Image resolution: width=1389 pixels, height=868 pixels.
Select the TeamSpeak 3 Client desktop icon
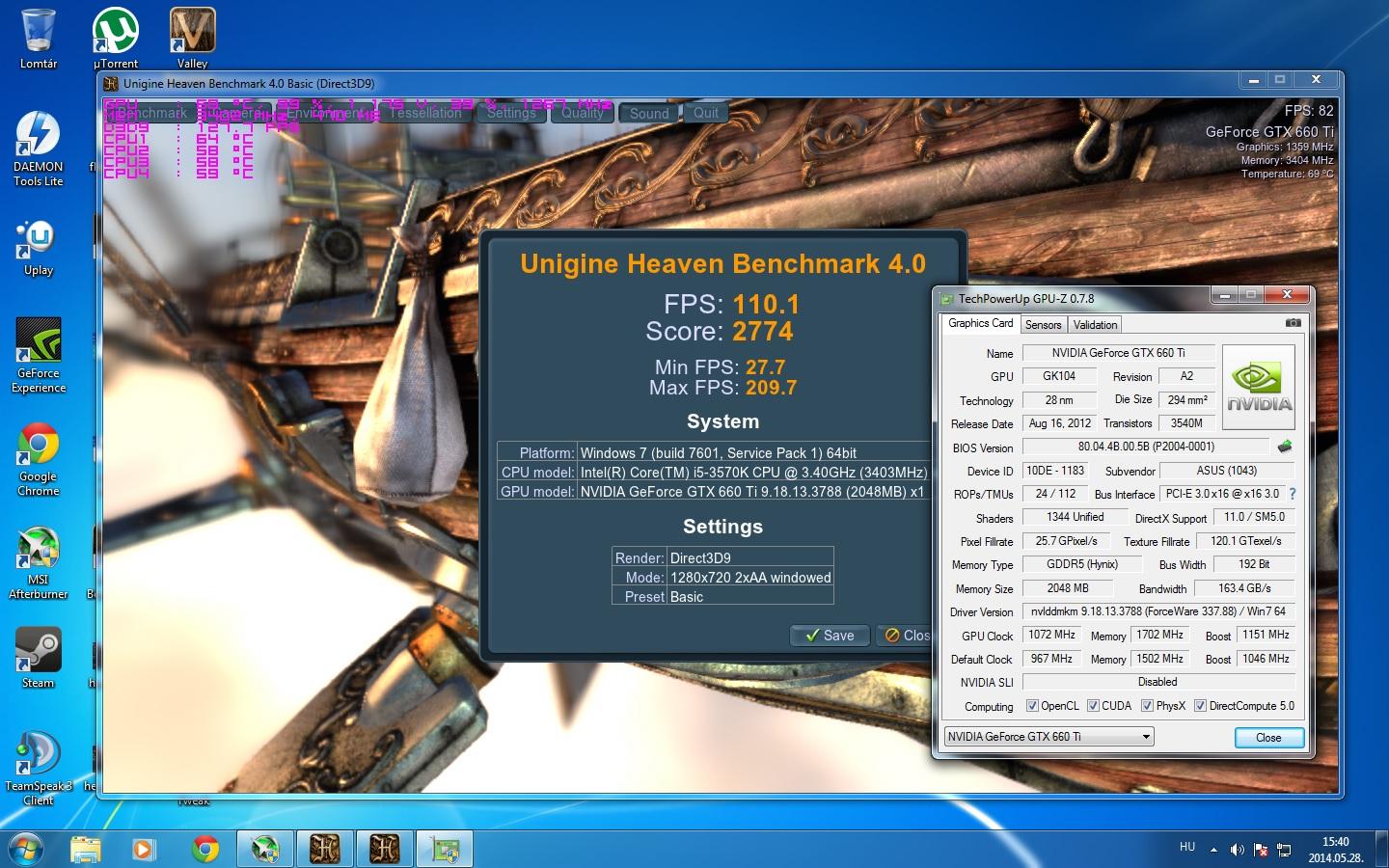tap(39, 768)
